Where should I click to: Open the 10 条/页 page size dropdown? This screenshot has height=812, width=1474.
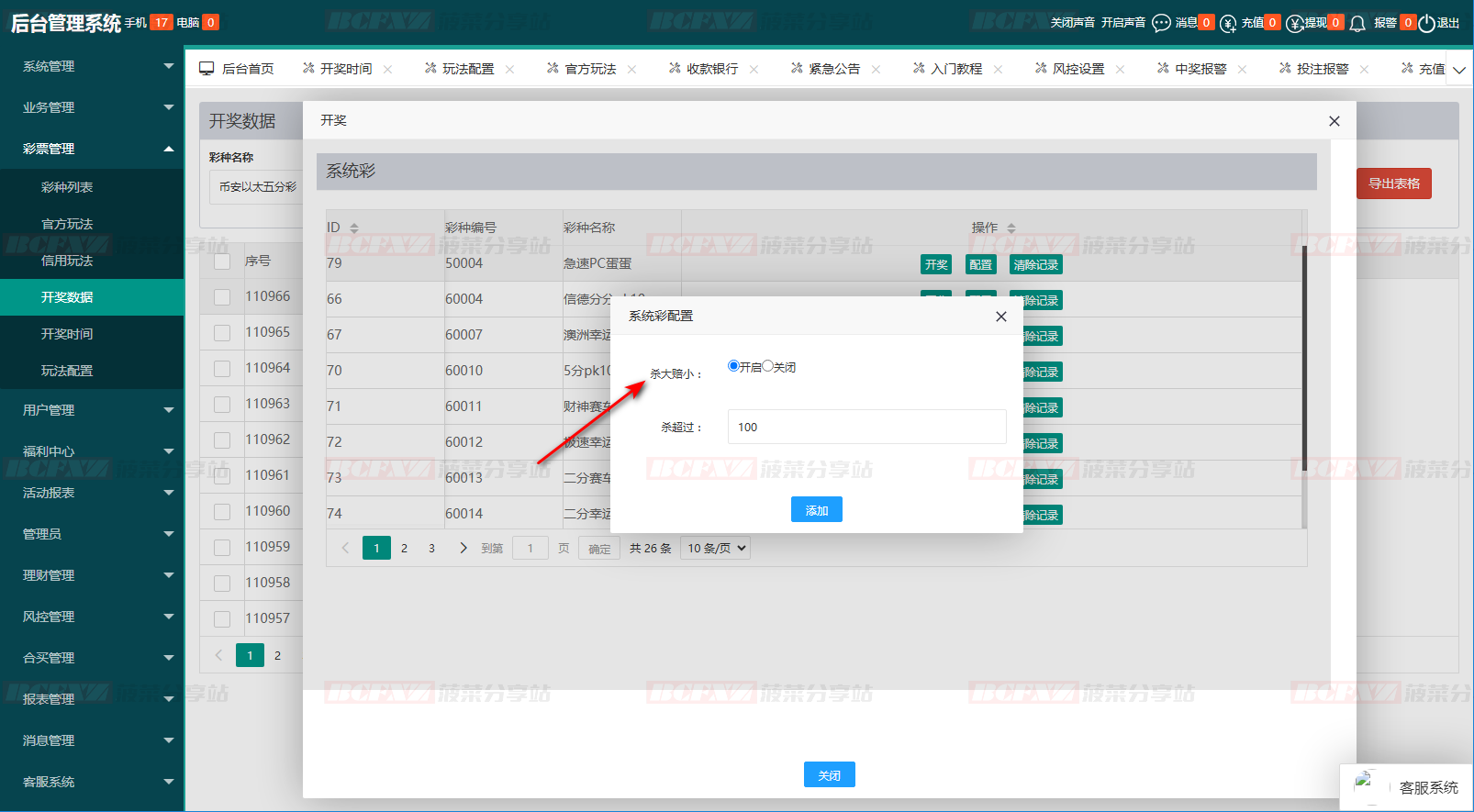pos(716,548)
